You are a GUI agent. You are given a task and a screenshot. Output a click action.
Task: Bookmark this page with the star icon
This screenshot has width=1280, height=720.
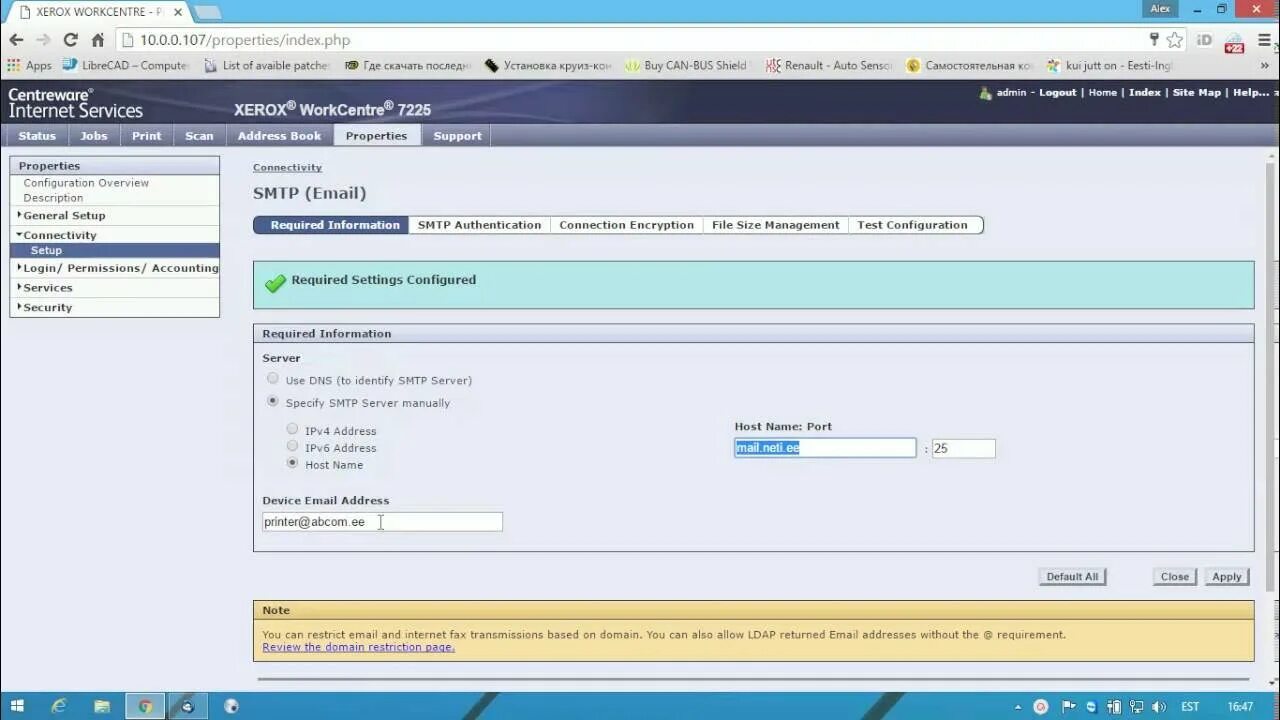click(1175, 40)
